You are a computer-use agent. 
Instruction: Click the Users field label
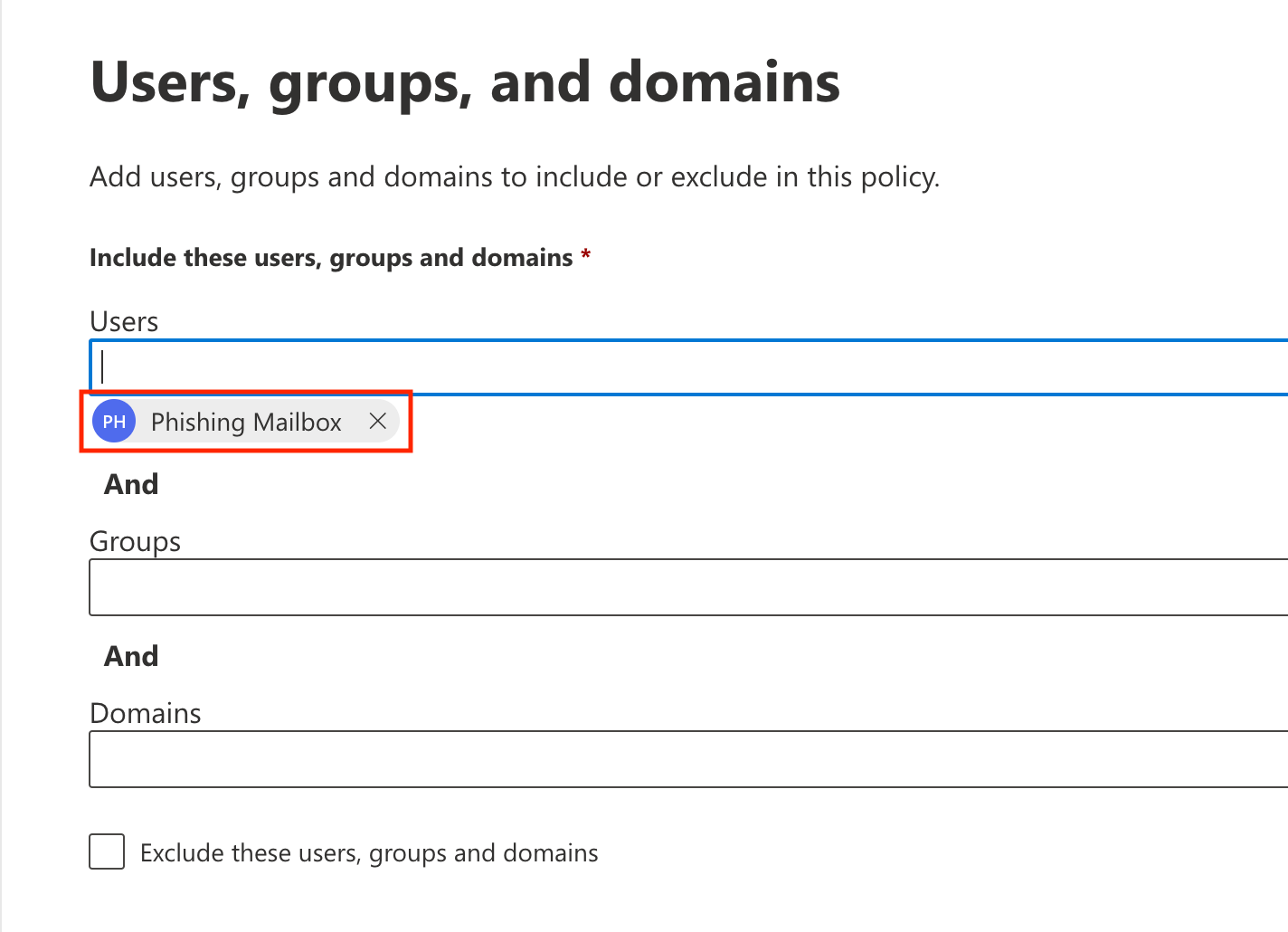click(x=124, y=322)
